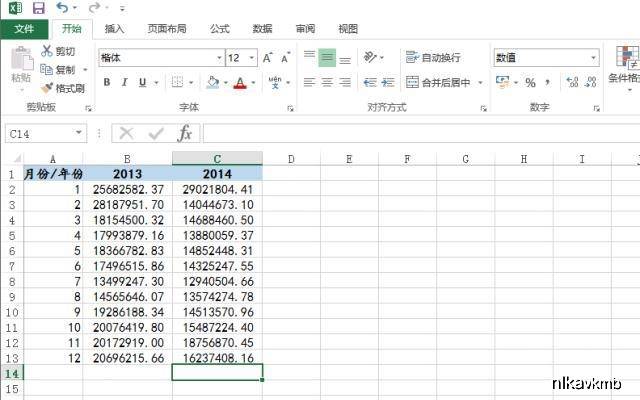Switch to the 页面布局 (Page Layout) tab
640x400 pixels.
click(x=167, y=29)
